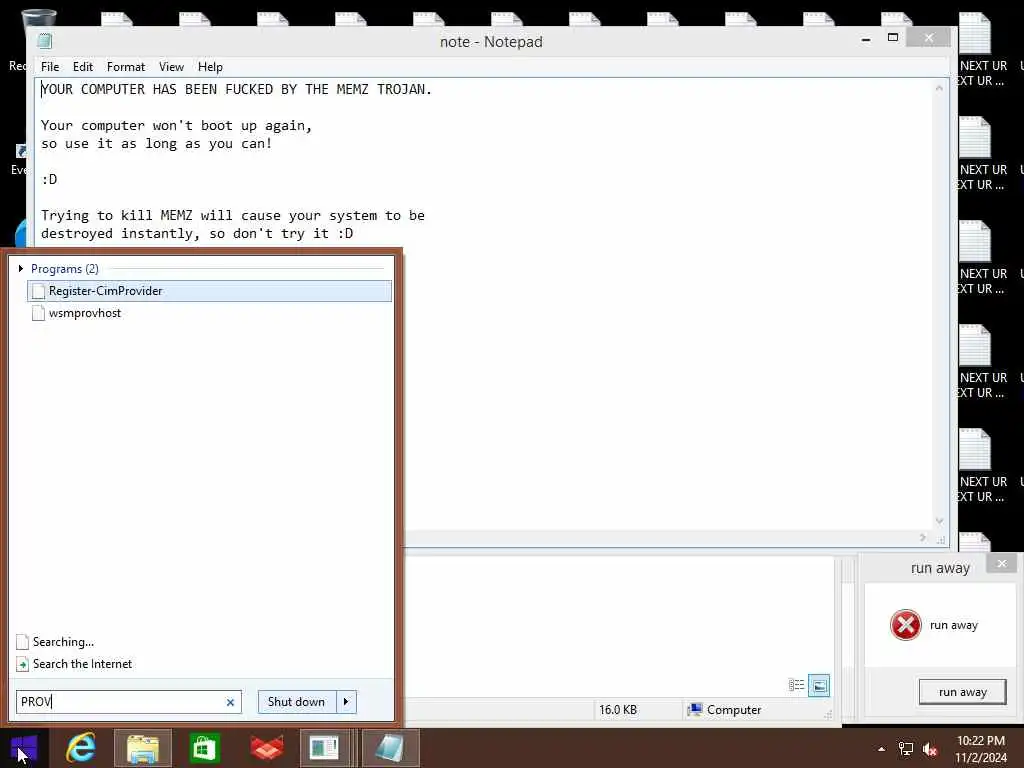Screen dimensions: 1024x768
Task: Click the Searching... entry
Action: click(x=63, y=642)
